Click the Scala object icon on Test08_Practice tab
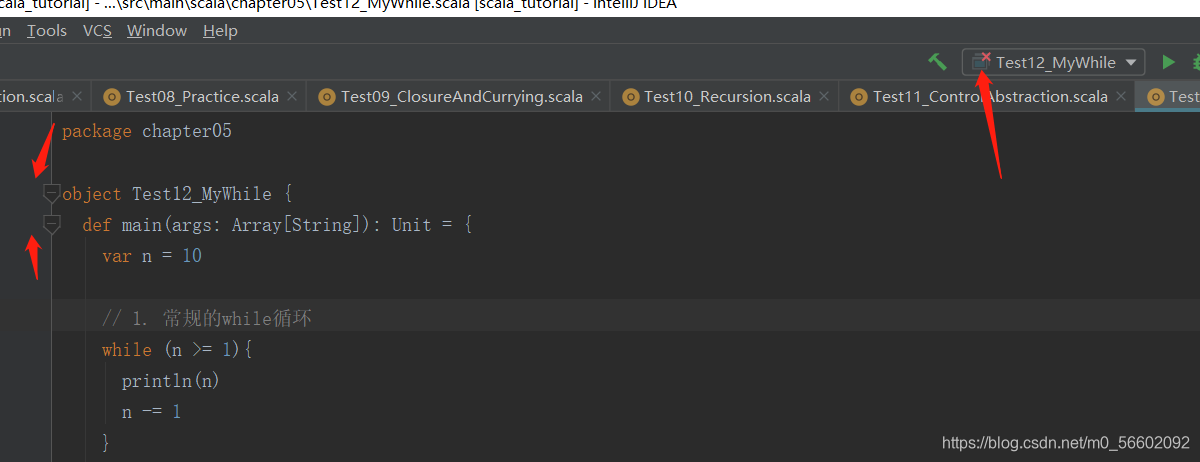This screenshot has height=462, width=1200. 111,97
